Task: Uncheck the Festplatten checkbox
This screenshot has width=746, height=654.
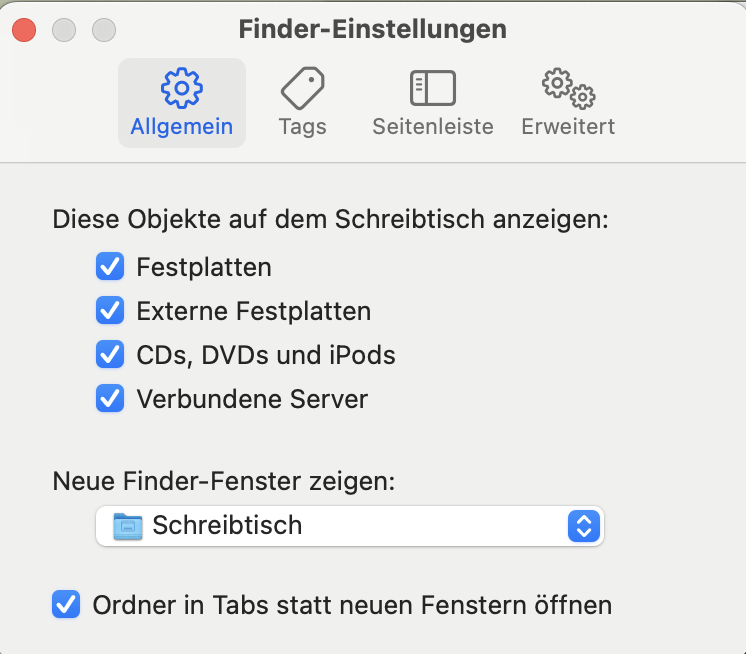Action: coord(109,267)
